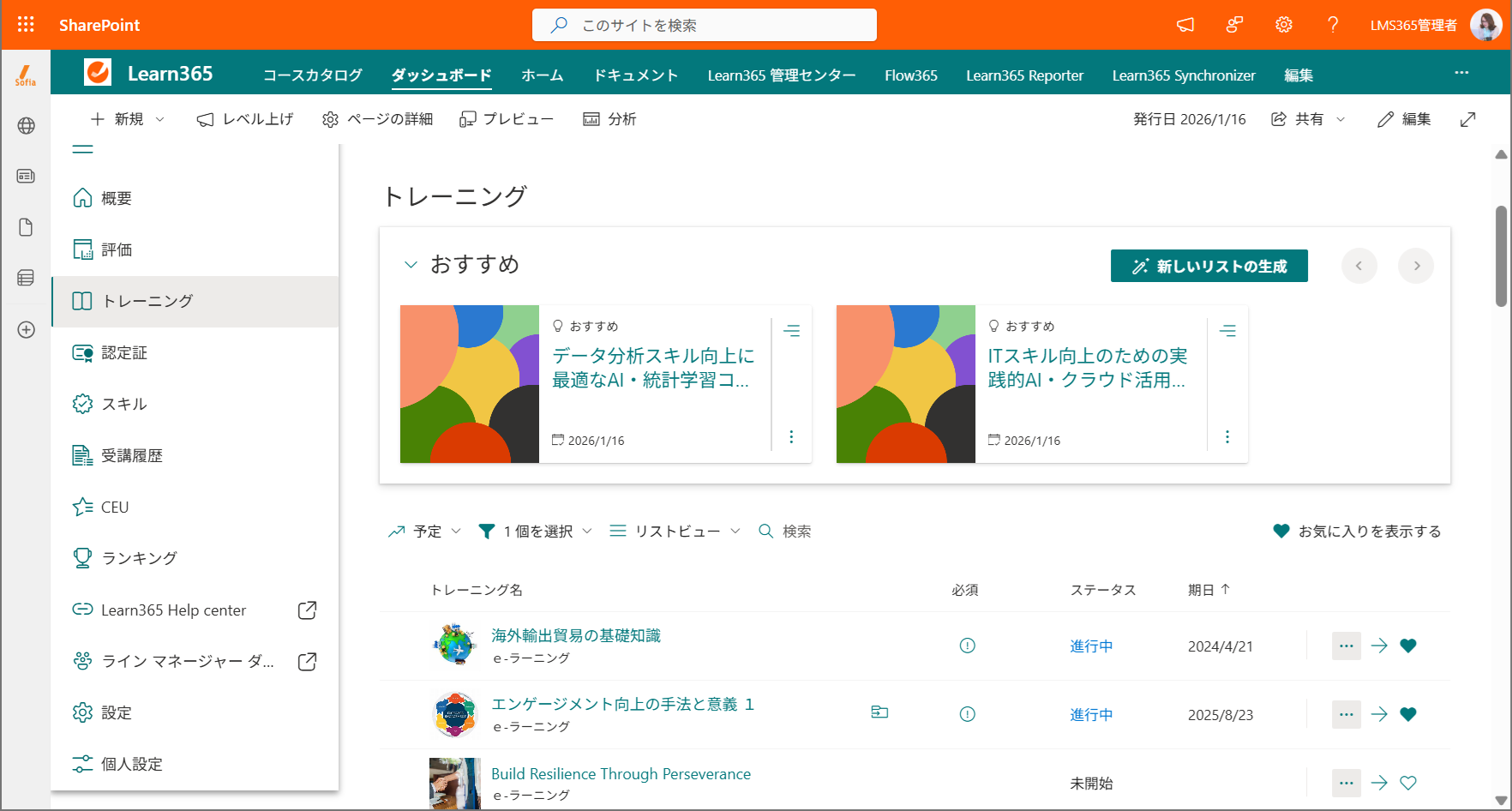The image size is (1512, 811).
Task: Click the plus create icon in left rail
Action: point(26,330)
